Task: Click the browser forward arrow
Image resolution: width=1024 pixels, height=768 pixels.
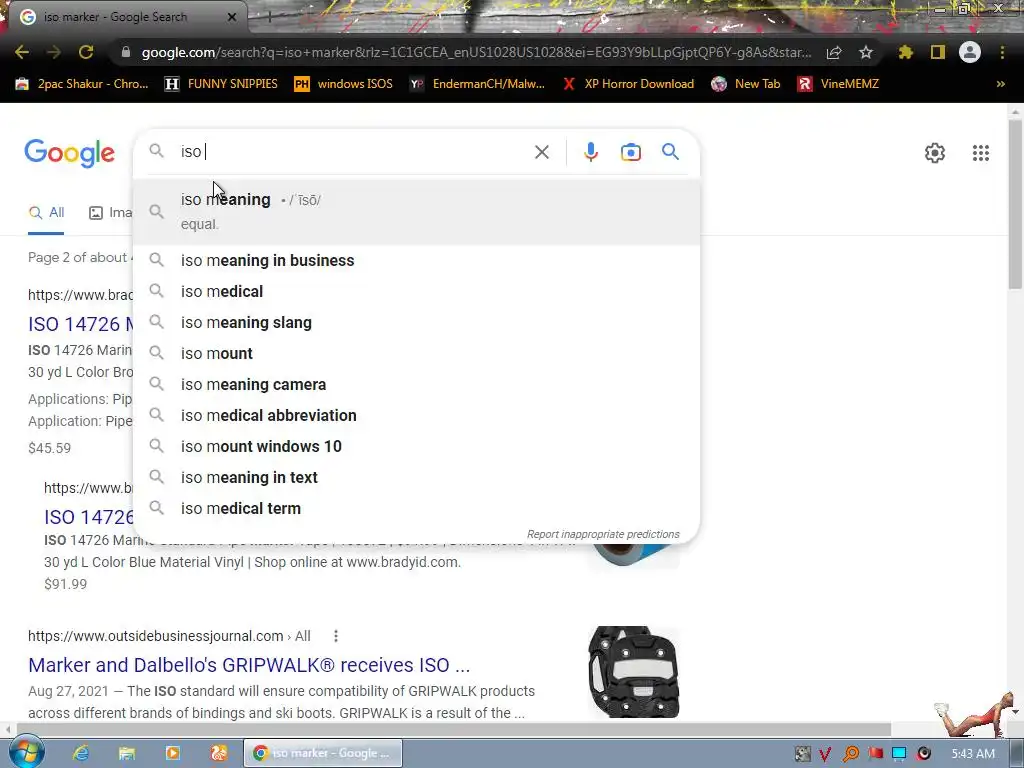Action: 54,52
